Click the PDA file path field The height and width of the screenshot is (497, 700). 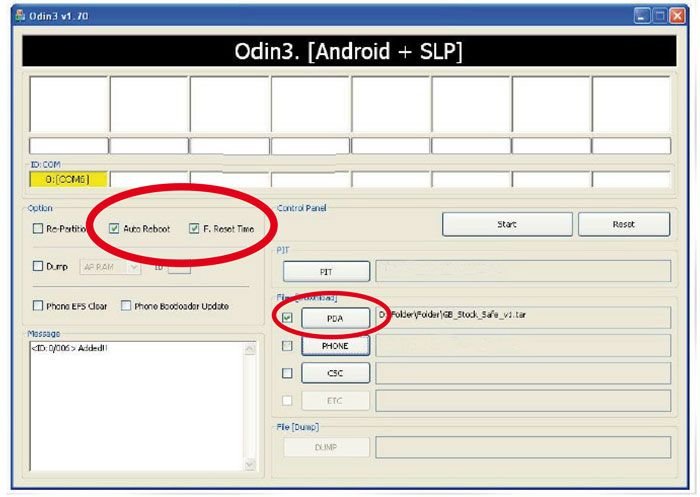tap(523, 317)
